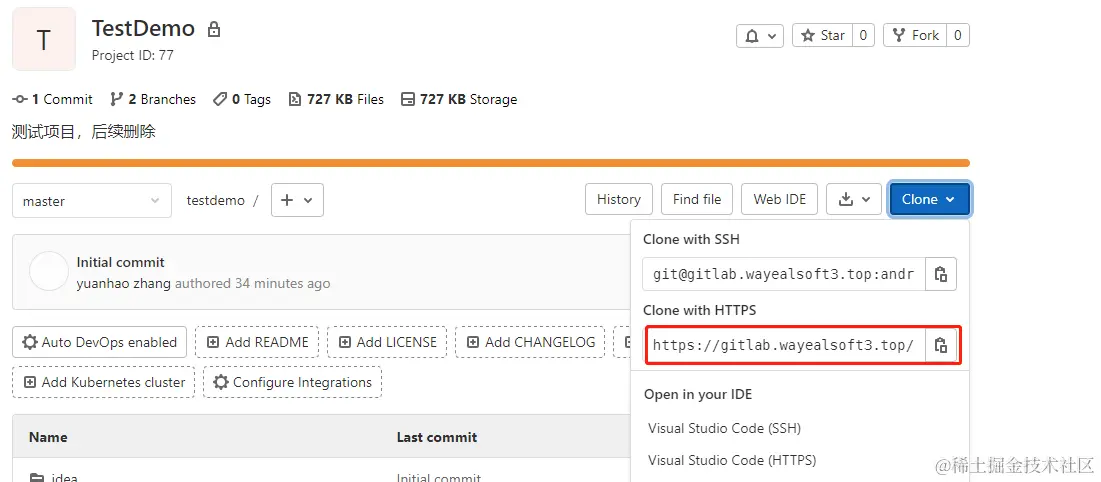Copy the SSH clone URL
Viewport: 1101px width, 482px height.
(940, 274)
